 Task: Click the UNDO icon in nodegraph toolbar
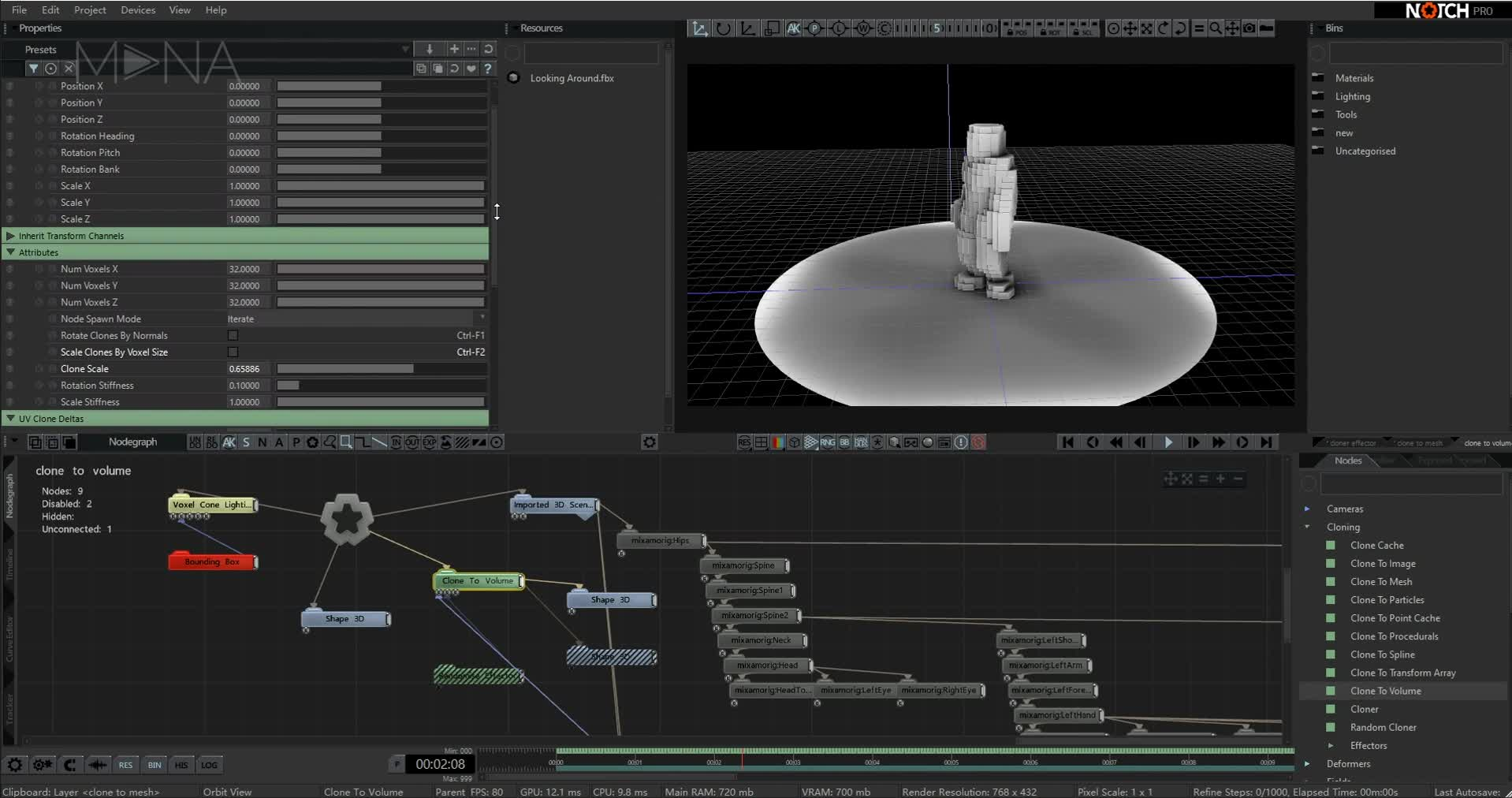[x=196, y=442]
